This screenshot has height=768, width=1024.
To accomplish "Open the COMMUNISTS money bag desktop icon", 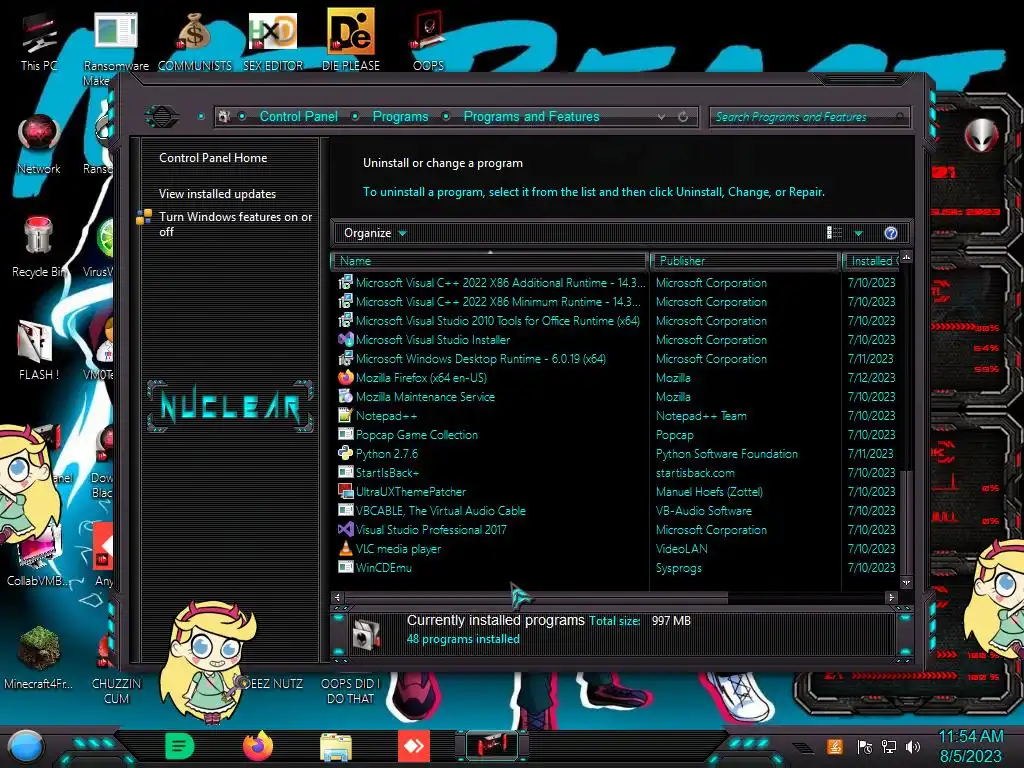I will (x=195, y=40).
